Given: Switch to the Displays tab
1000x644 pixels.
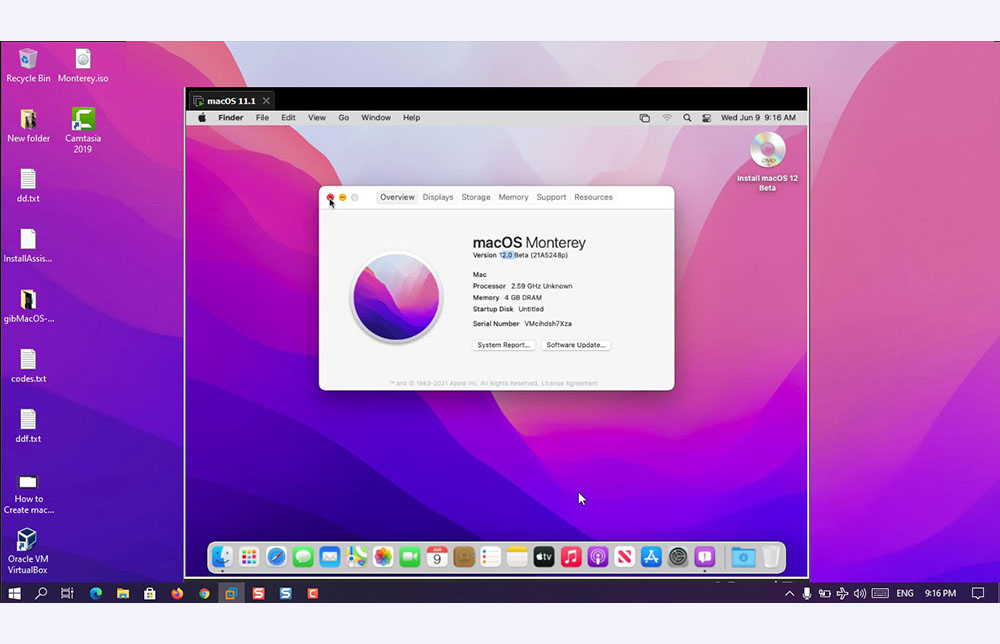Looking at the screenshot, I should [x=438, y=197].
